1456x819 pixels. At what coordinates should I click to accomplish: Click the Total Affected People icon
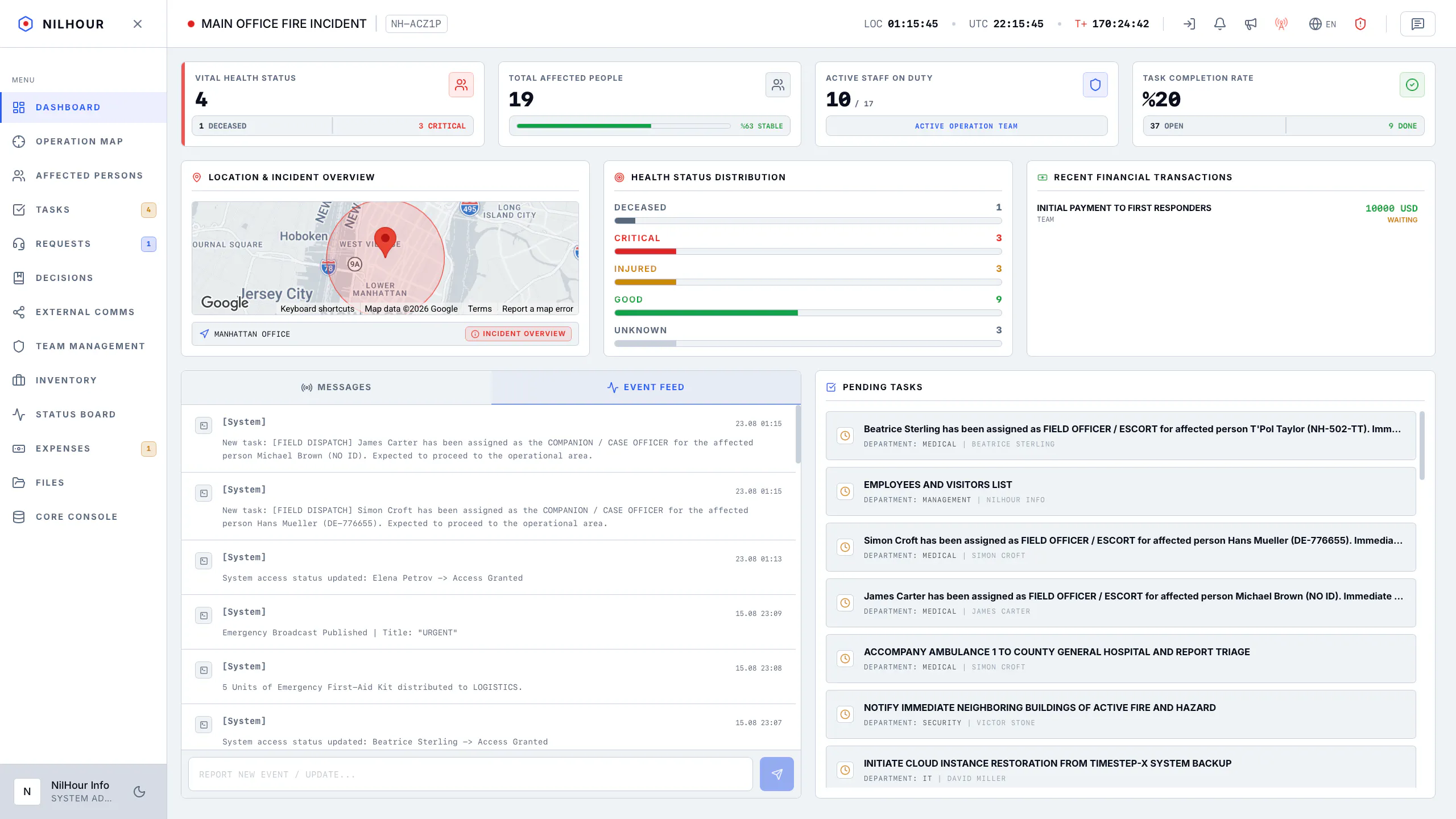(778, 85)
